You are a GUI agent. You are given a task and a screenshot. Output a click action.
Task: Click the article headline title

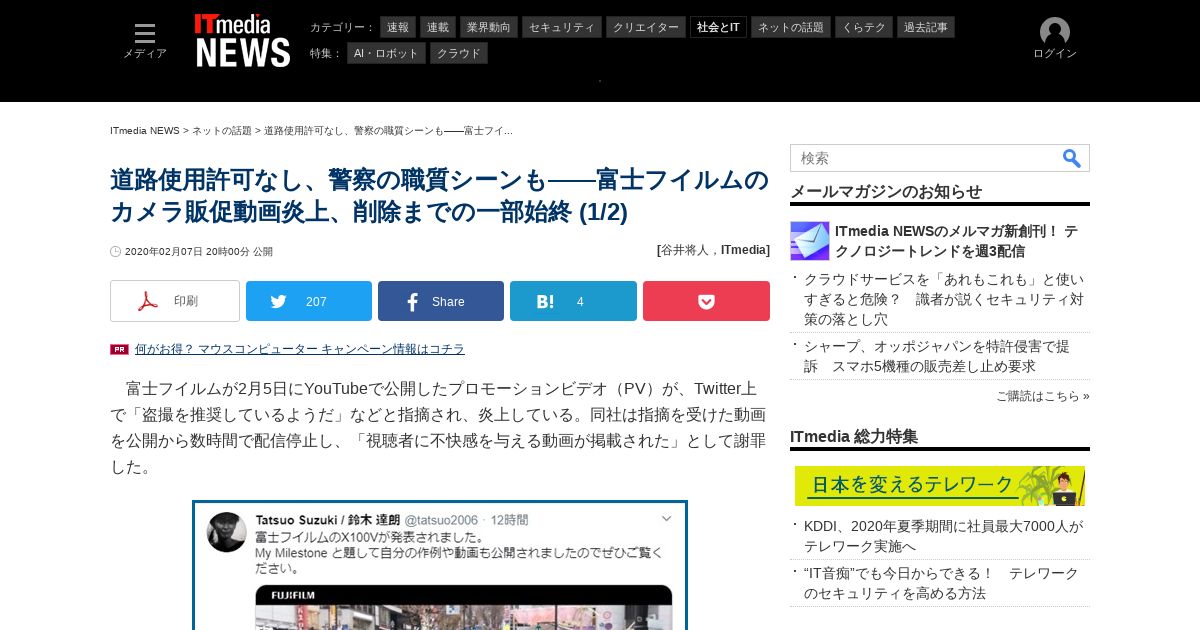[440, 196]
